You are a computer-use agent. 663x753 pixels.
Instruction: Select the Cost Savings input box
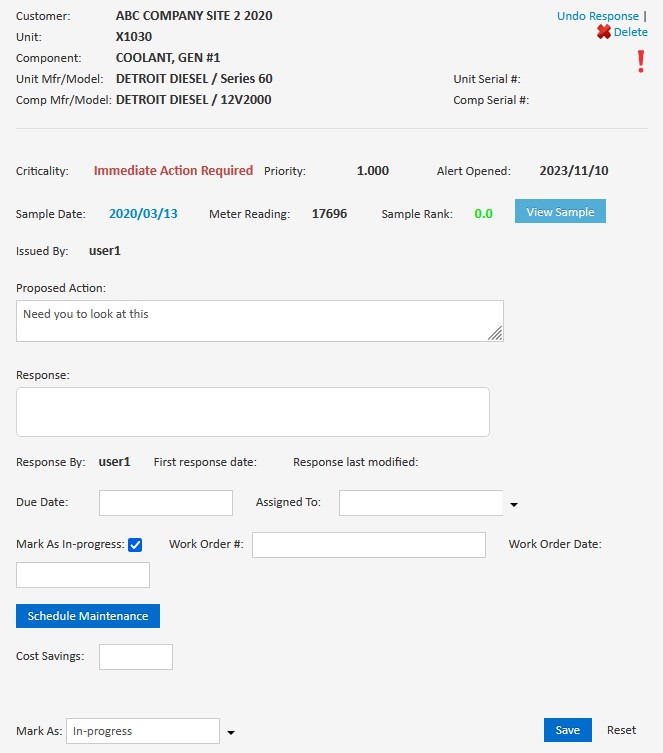pyautogui.click(x=136, y=657)
